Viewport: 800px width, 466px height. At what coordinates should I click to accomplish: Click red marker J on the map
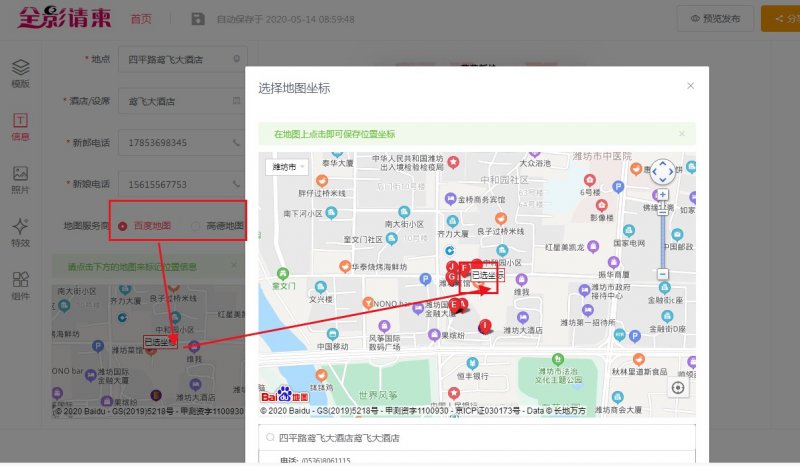pos(452,266)
